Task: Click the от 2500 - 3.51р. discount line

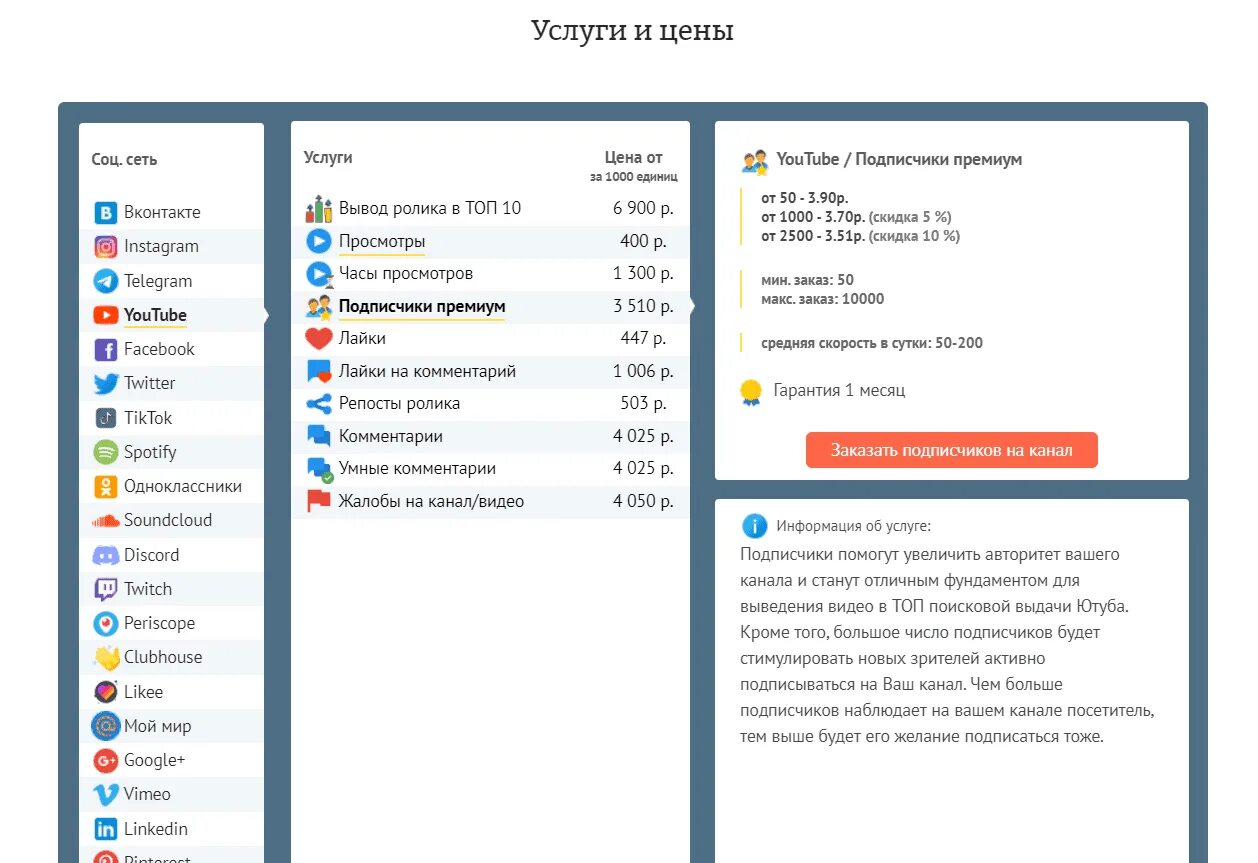Action: 860,236
